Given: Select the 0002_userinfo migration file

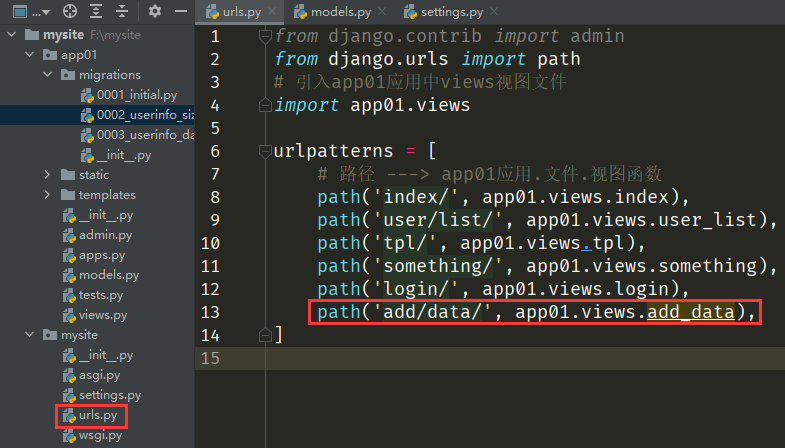Looking at the screenshot, I should click(x=137, y=115).
